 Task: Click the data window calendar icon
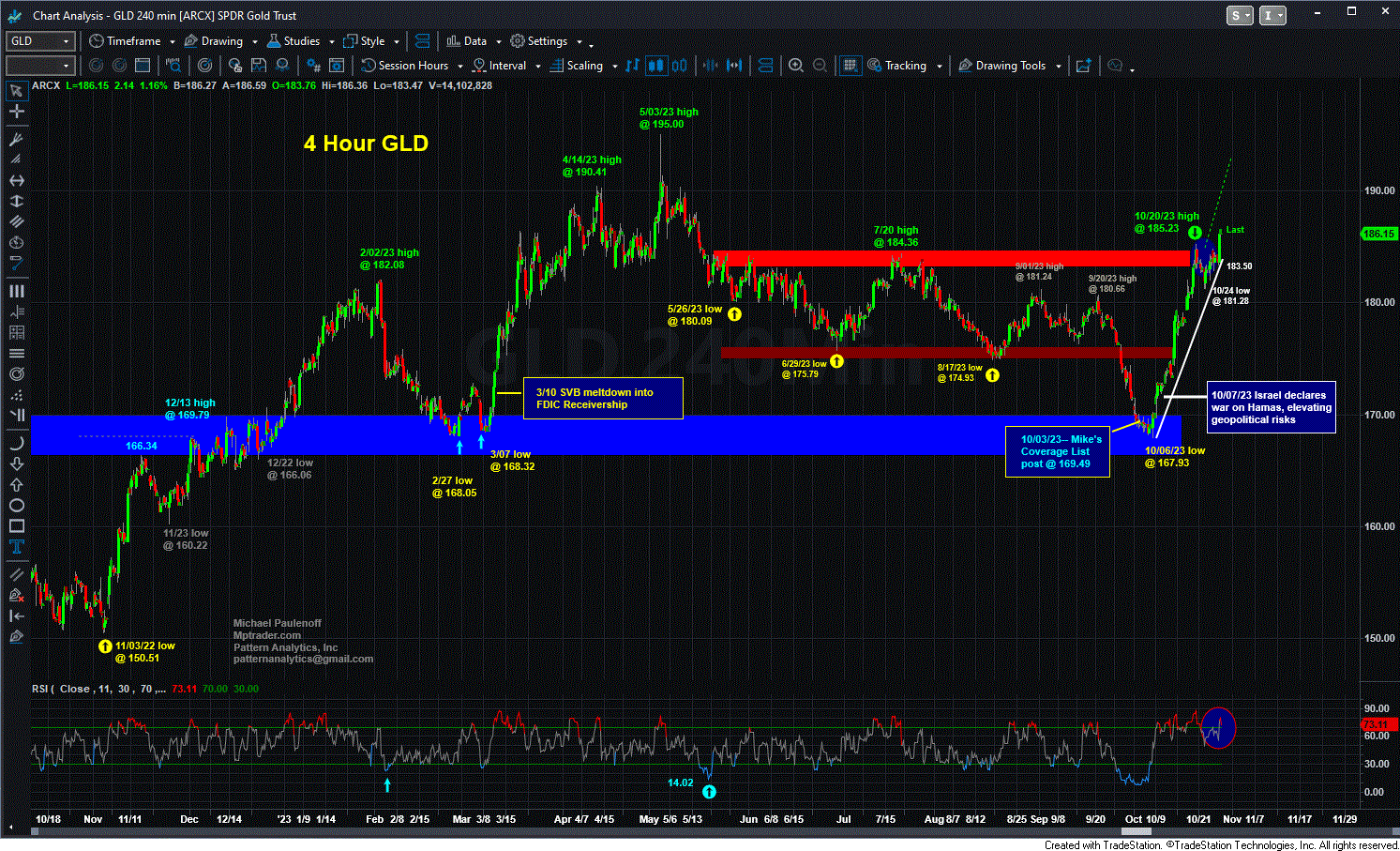(x=143, y=66)
